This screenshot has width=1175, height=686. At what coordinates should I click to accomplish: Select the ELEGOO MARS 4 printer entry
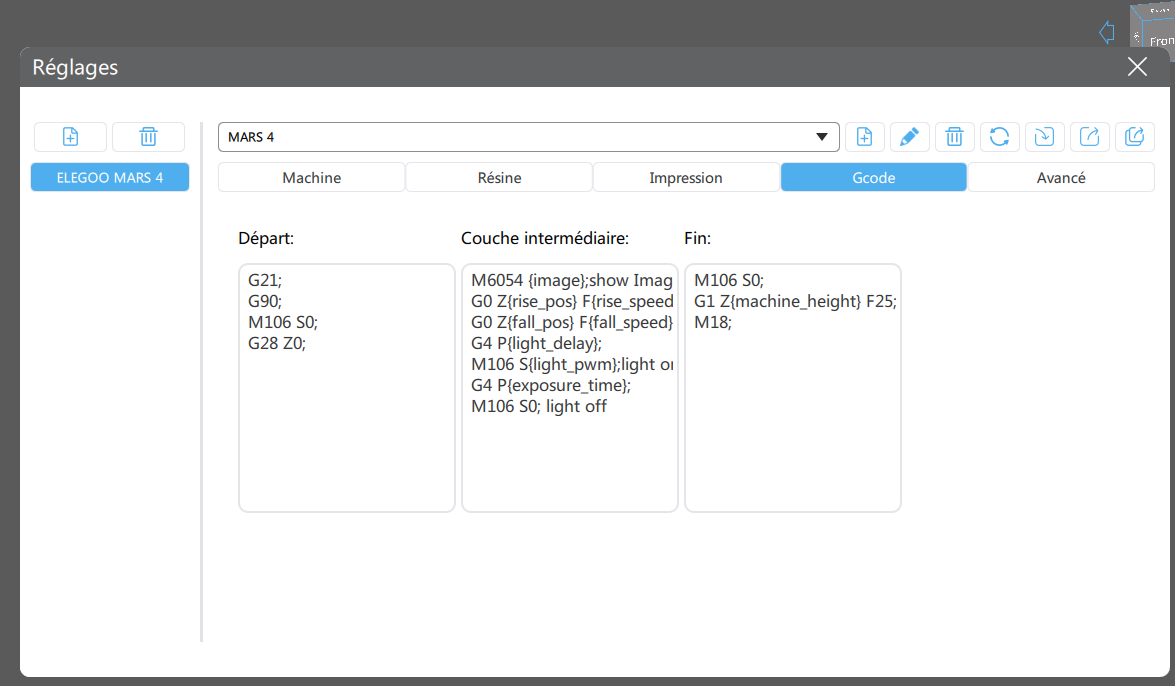click(110, 178)
